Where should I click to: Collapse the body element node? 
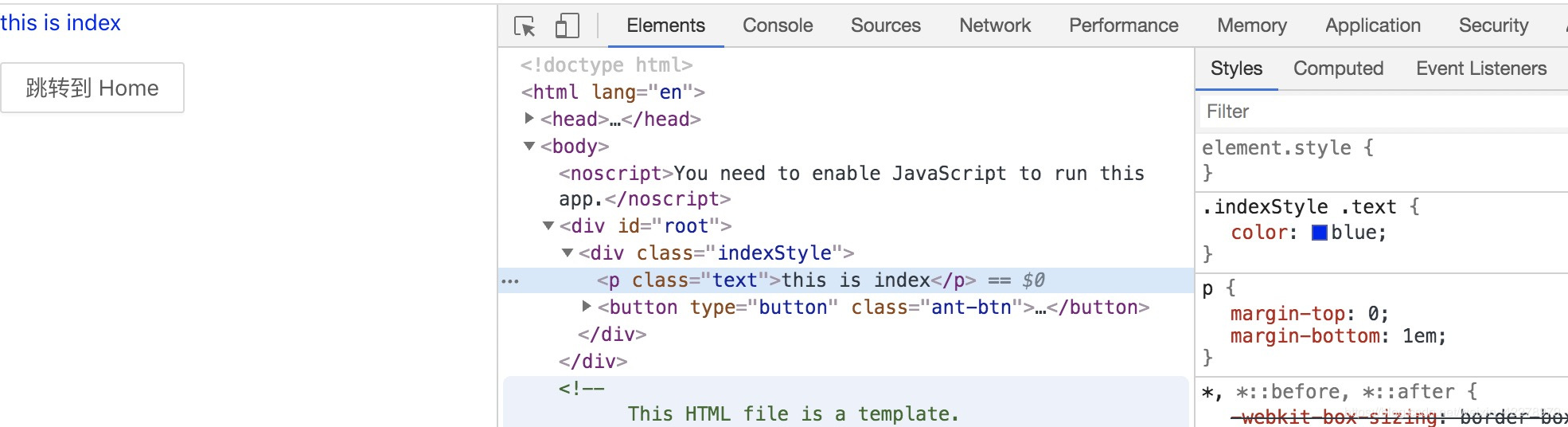pos(529,146)
